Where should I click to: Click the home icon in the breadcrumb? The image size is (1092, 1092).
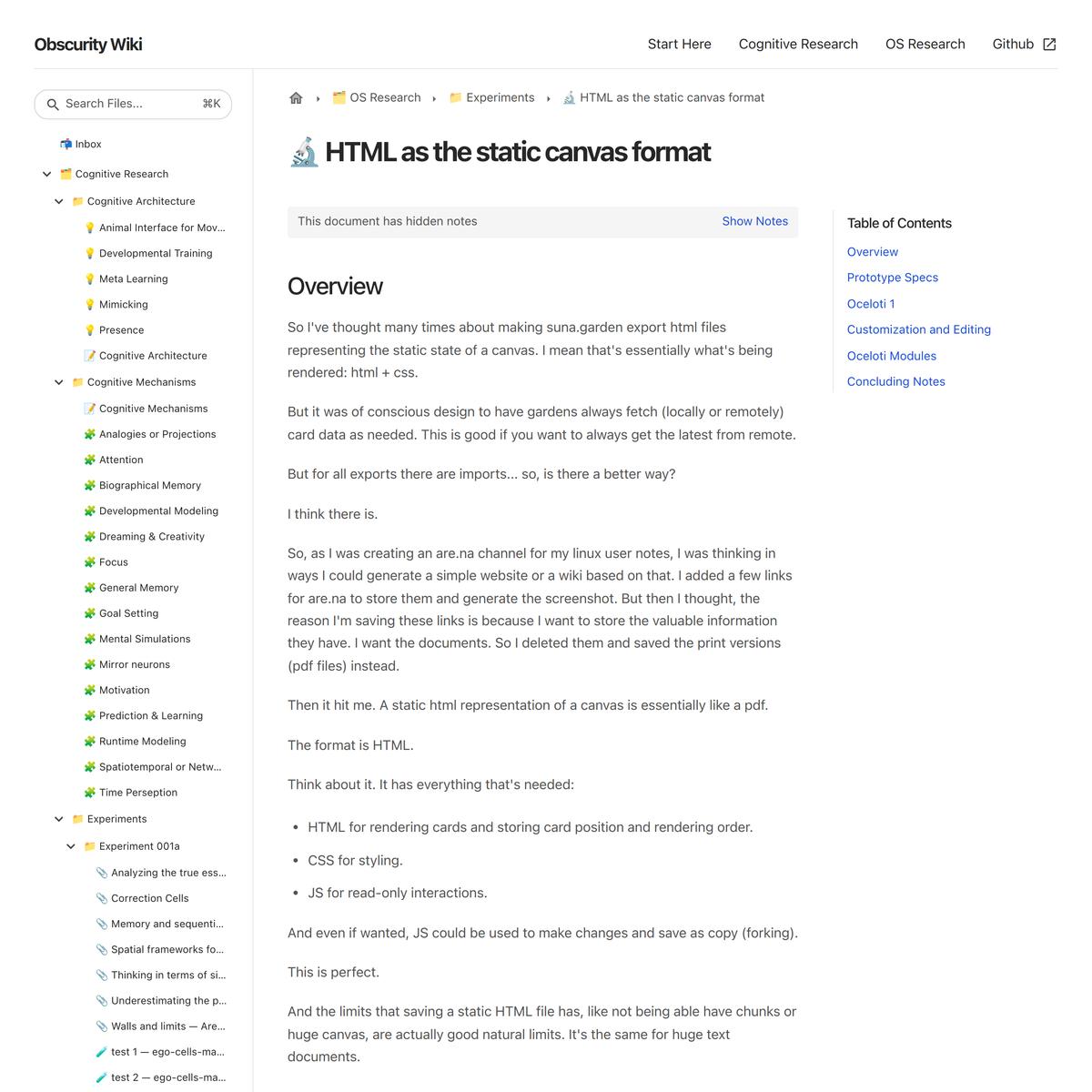(x=296, y=97)
